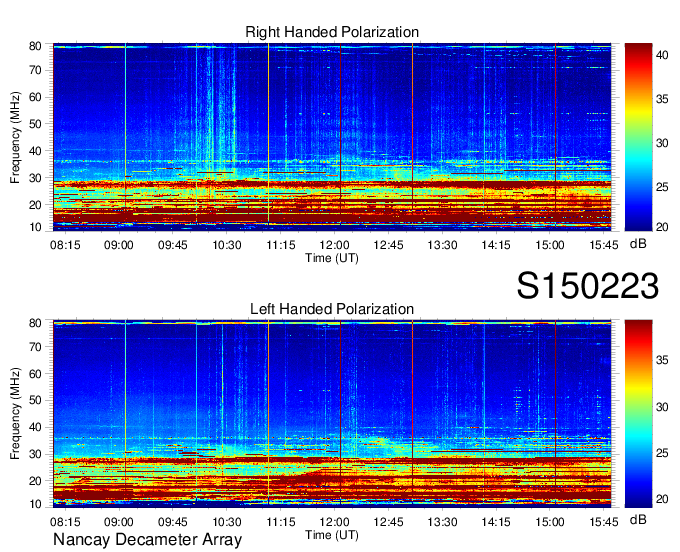Click "Frequency (MHz)" label of Right Handed plot
The image size is (680, 552).
click(x=15, y=137)
